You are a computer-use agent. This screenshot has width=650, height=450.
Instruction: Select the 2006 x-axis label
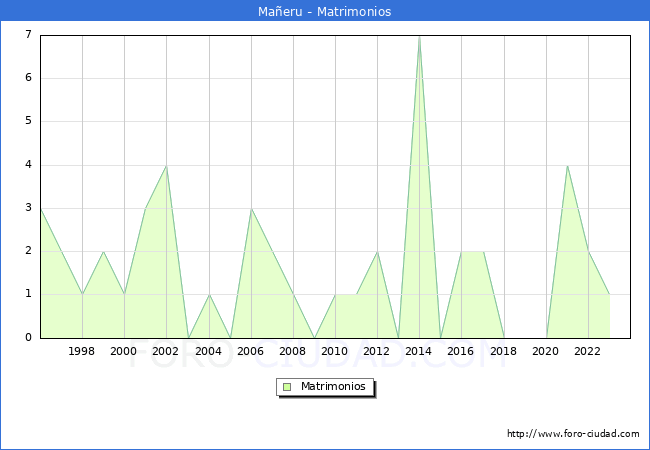250,351
